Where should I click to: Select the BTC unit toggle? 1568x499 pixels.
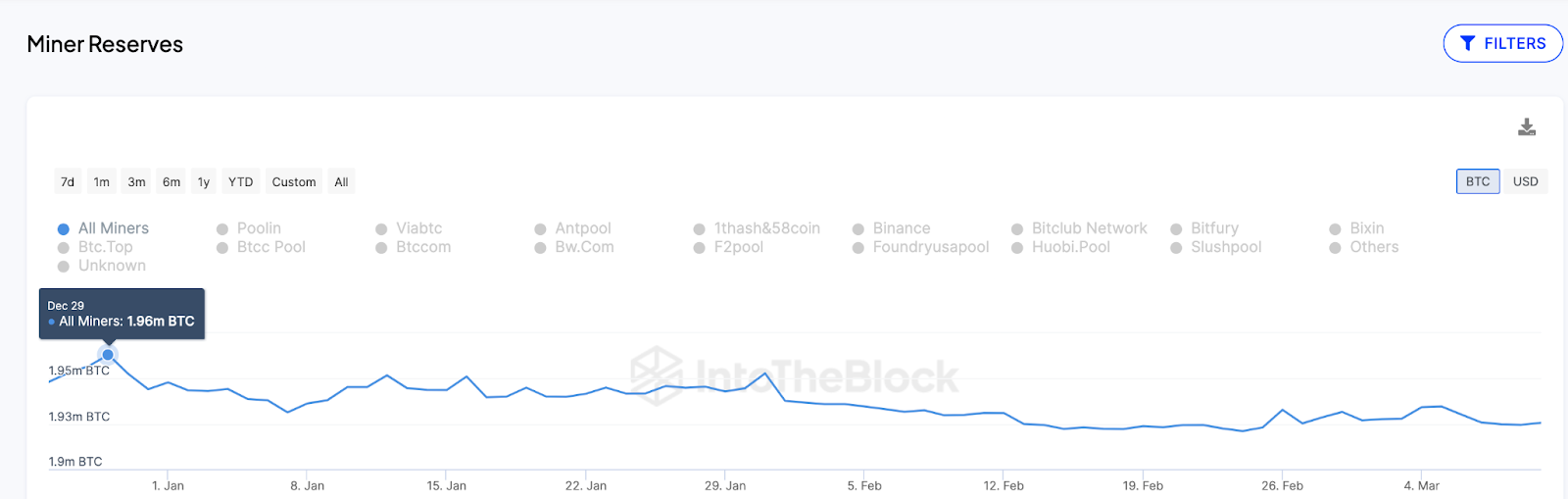[1477, 181]
